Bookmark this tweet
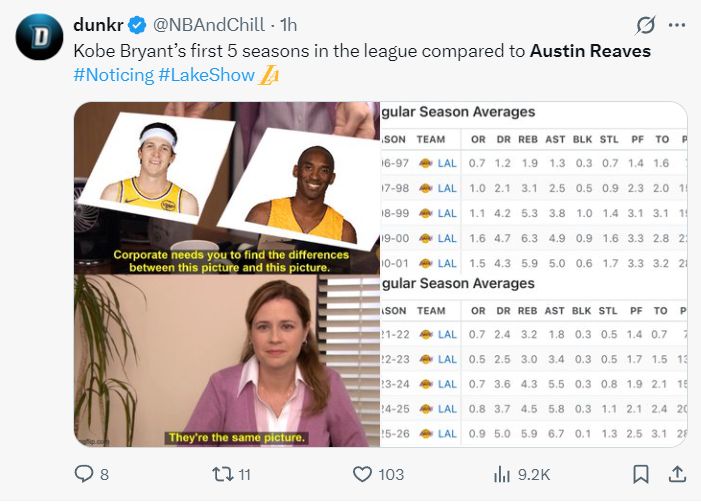Image resolution: width=701 pixels, height=504 pixels. (641, 474)
